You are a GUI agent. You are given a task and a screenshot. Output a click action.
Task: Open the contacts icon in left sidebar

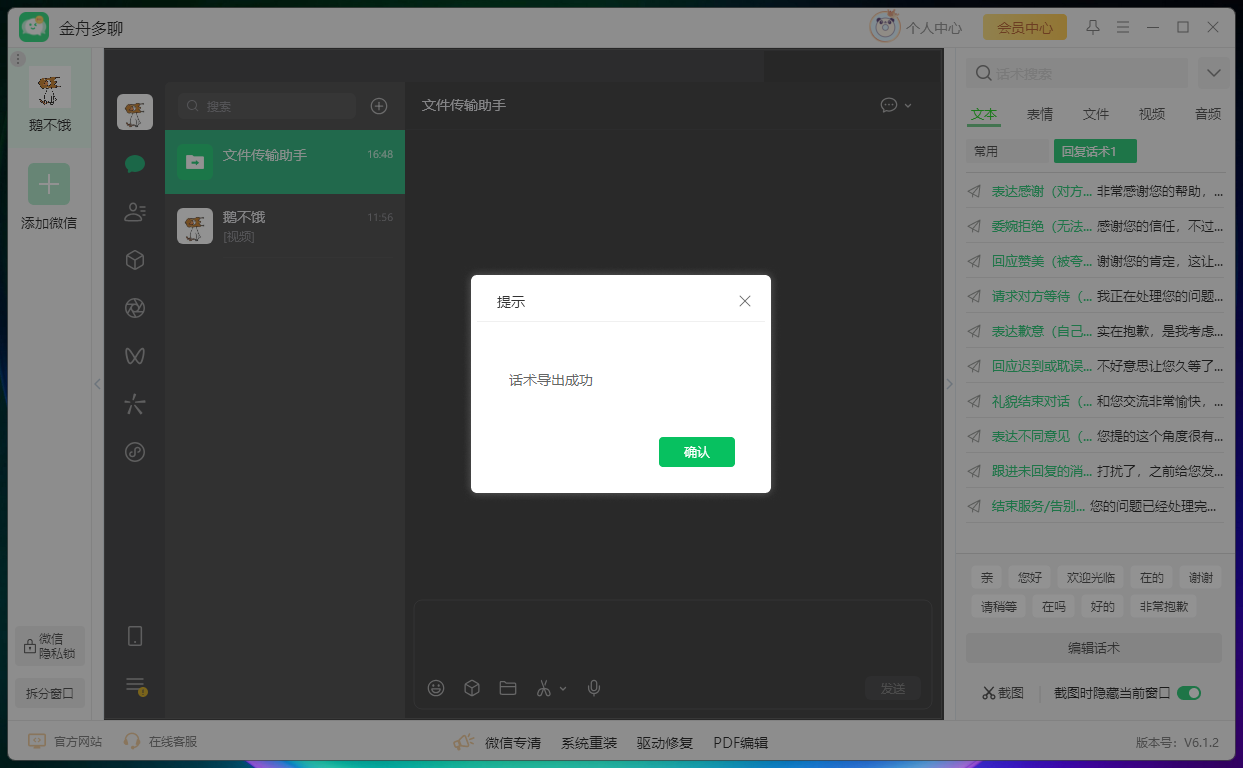tap(134, 211)
